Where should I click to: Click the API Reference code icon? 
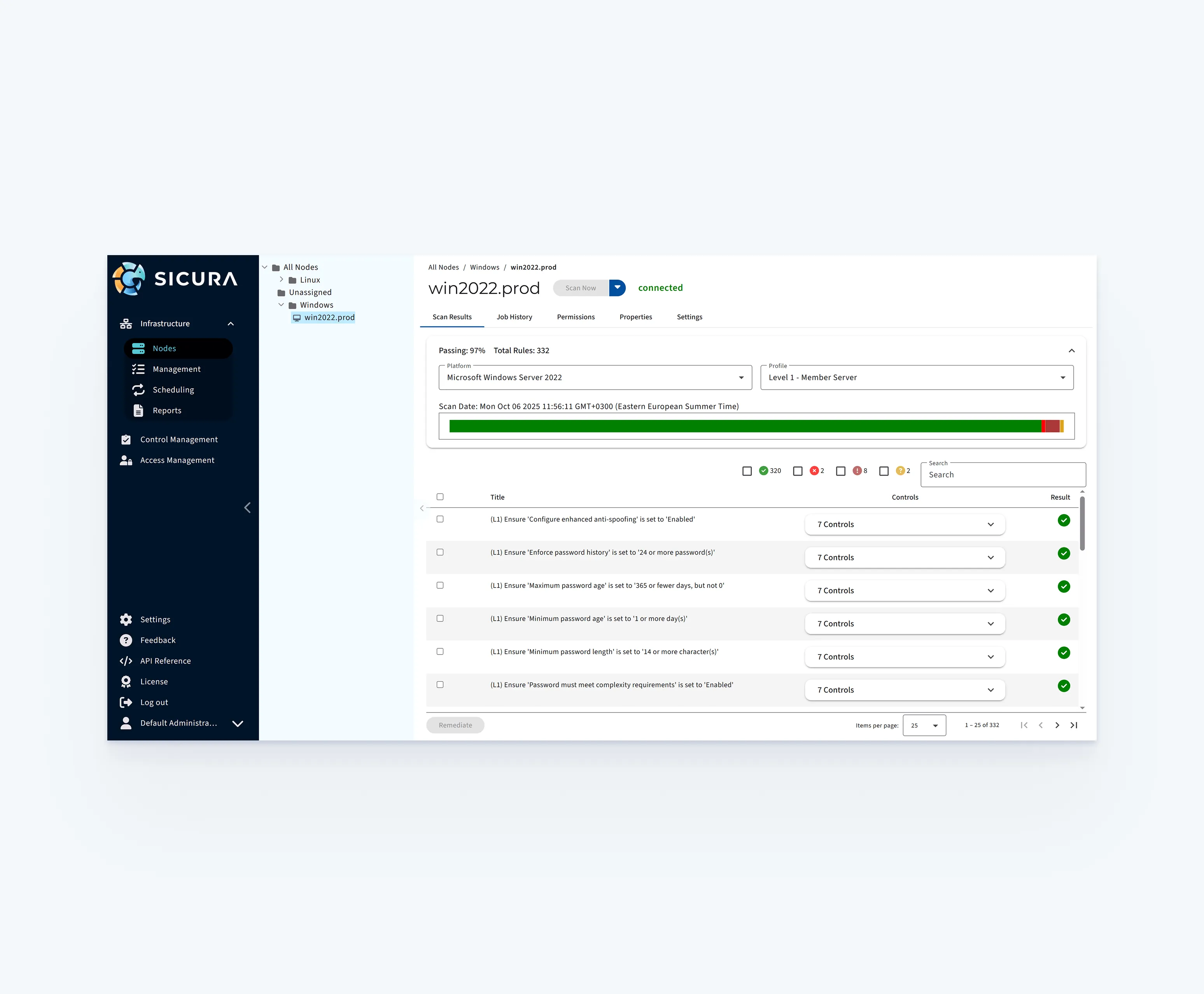[x=126, y=661]
